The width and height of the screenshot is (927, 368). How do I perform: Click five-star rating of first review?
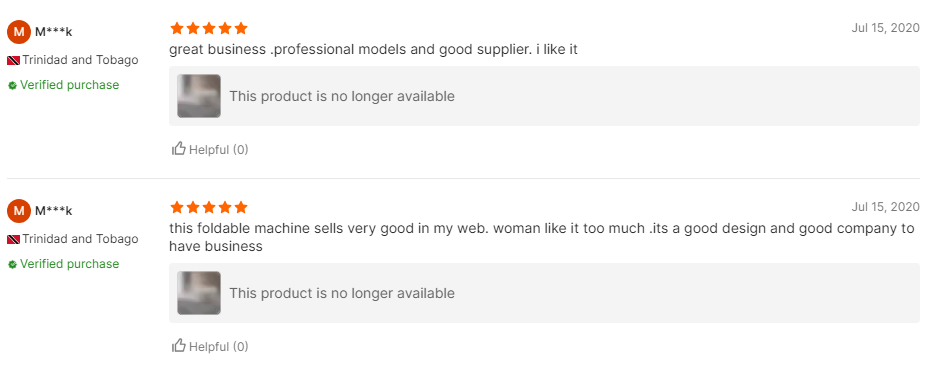[208, 28]
